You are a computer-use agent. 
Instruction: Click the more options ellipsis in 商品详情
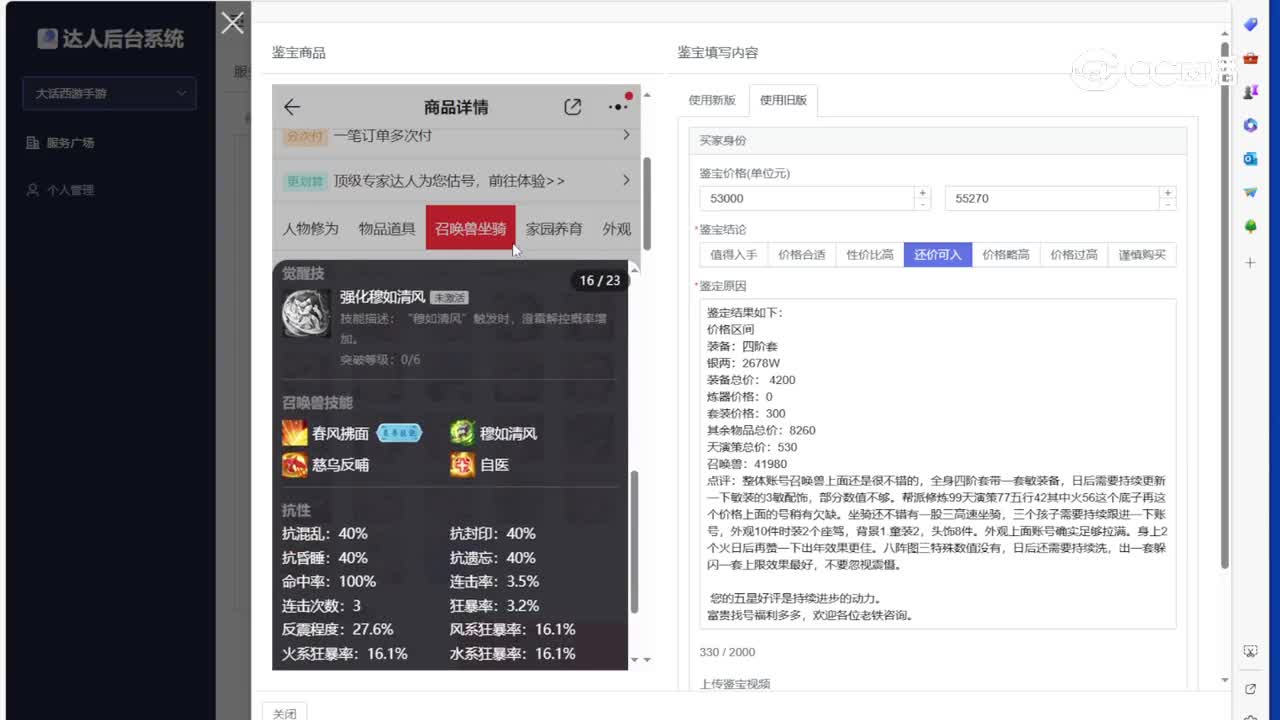pos(617,105)
